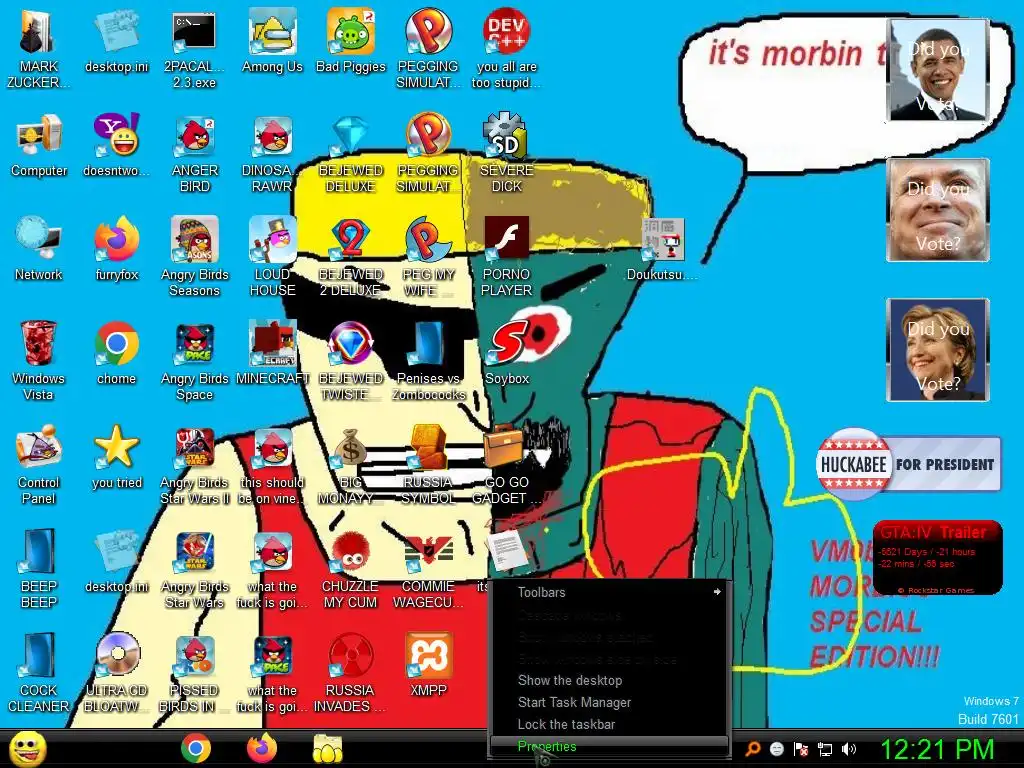Click the Obama 'Did you Vote?' gadget
The width and height of the screenshot is (1024, 768).
[938, 71]
